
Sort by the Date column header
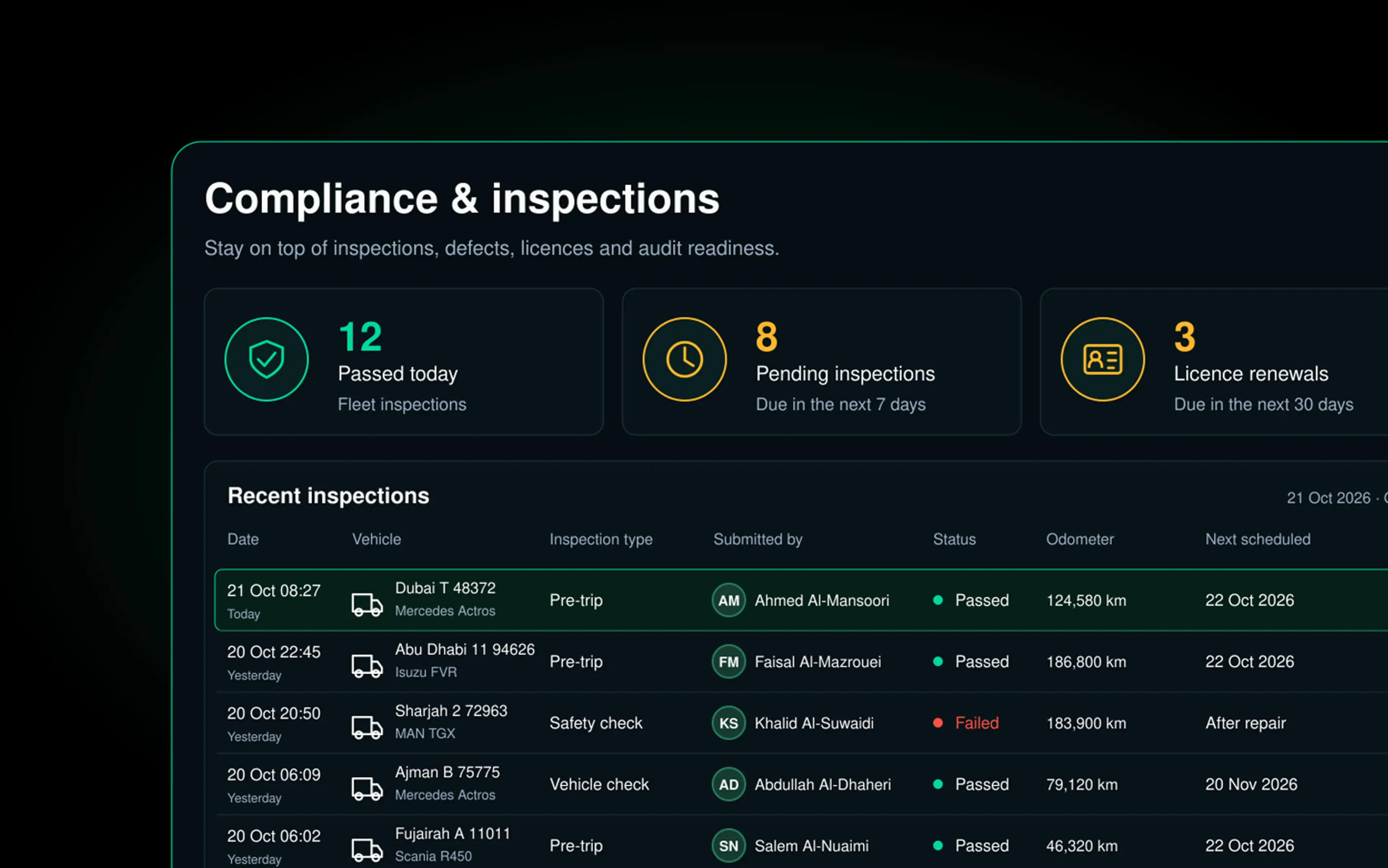pyautogui.click(x=243, y=539)
